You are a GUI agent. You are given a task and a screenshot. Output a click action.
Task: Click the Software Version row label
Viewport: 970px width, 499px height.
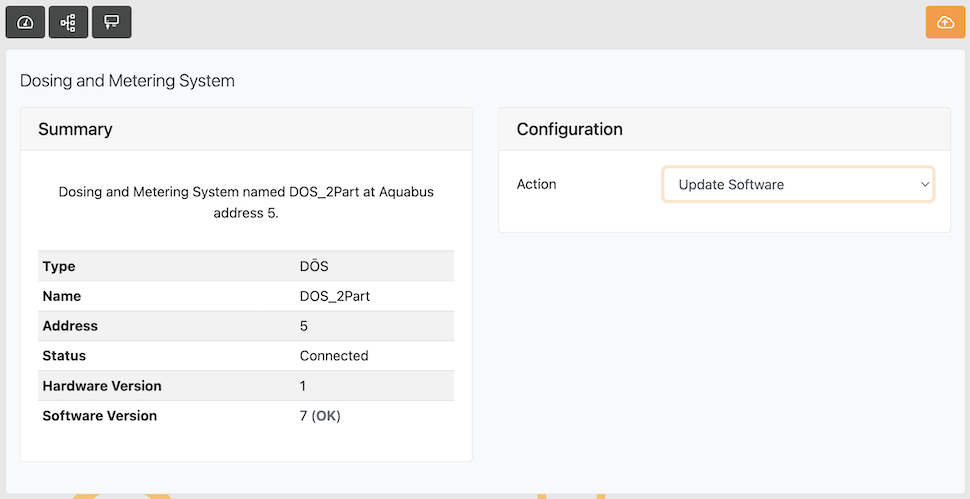tap(100, 416)
